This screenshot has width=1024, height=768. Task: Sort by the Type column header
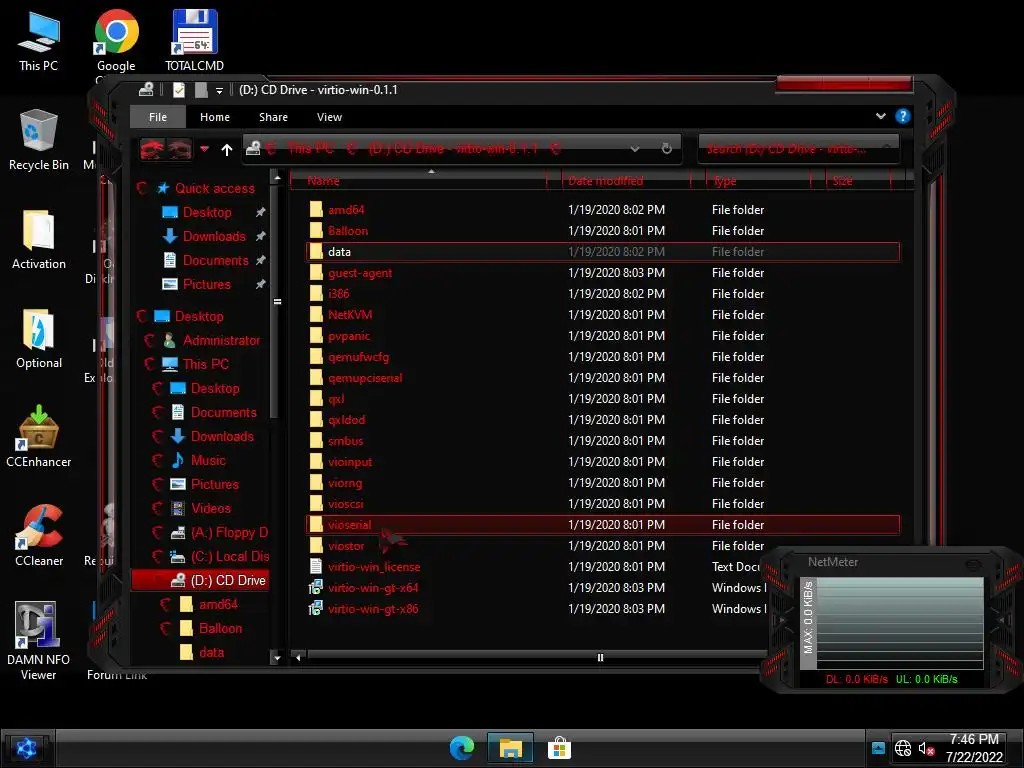point(758,180)
